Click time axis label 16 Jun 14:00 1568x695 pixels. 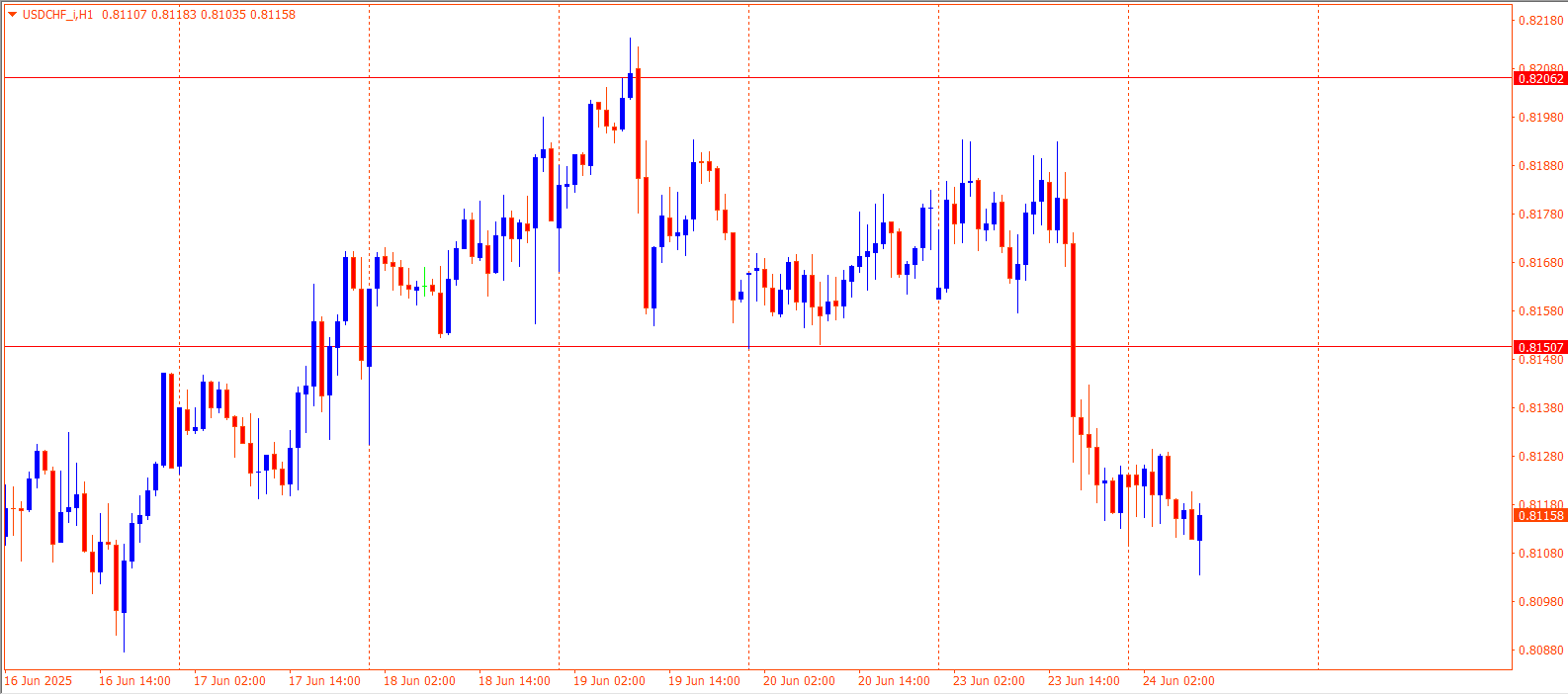click(x=134, y=681)
